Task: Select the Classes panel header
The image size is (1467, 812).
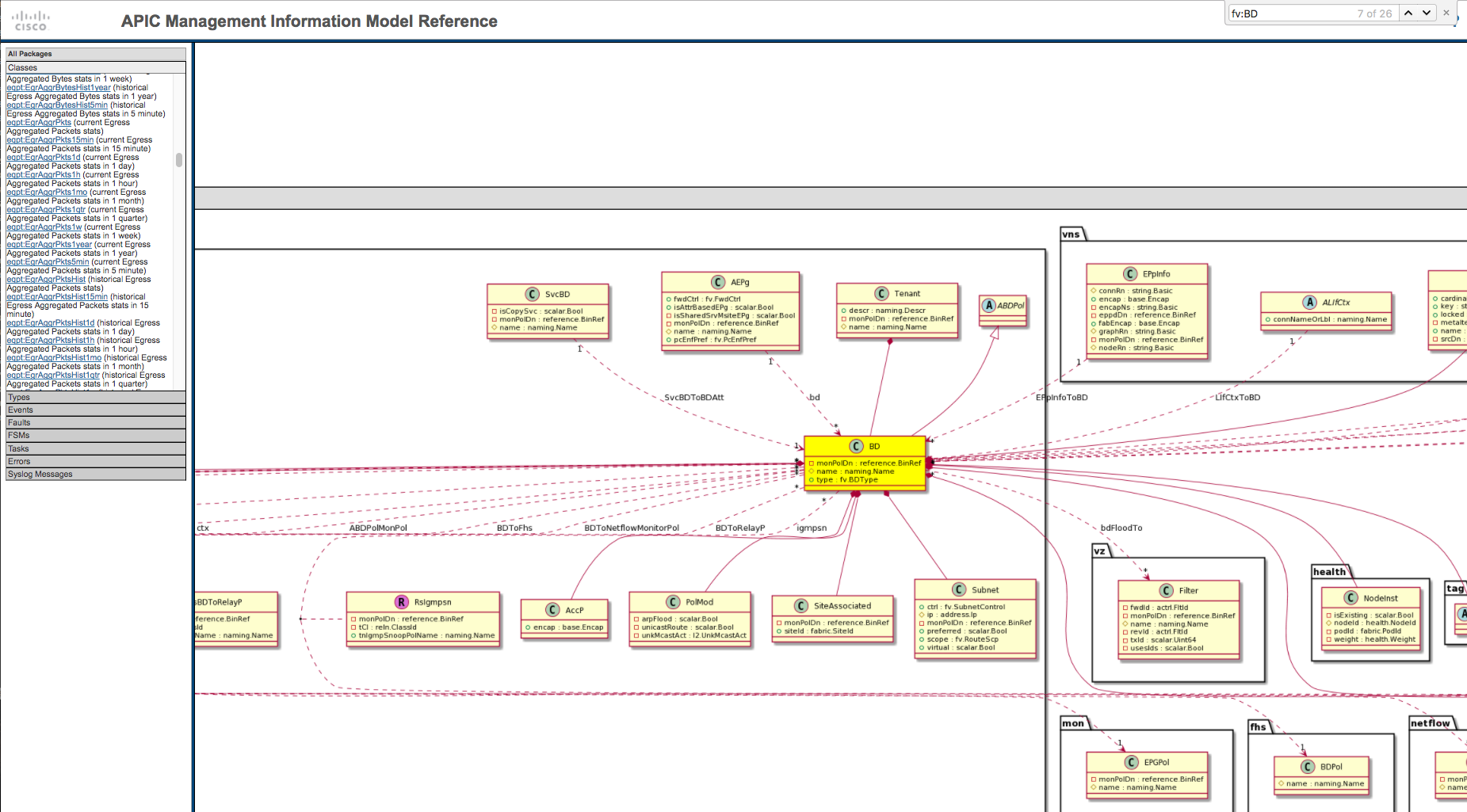Action: click(x=95, y=67)
